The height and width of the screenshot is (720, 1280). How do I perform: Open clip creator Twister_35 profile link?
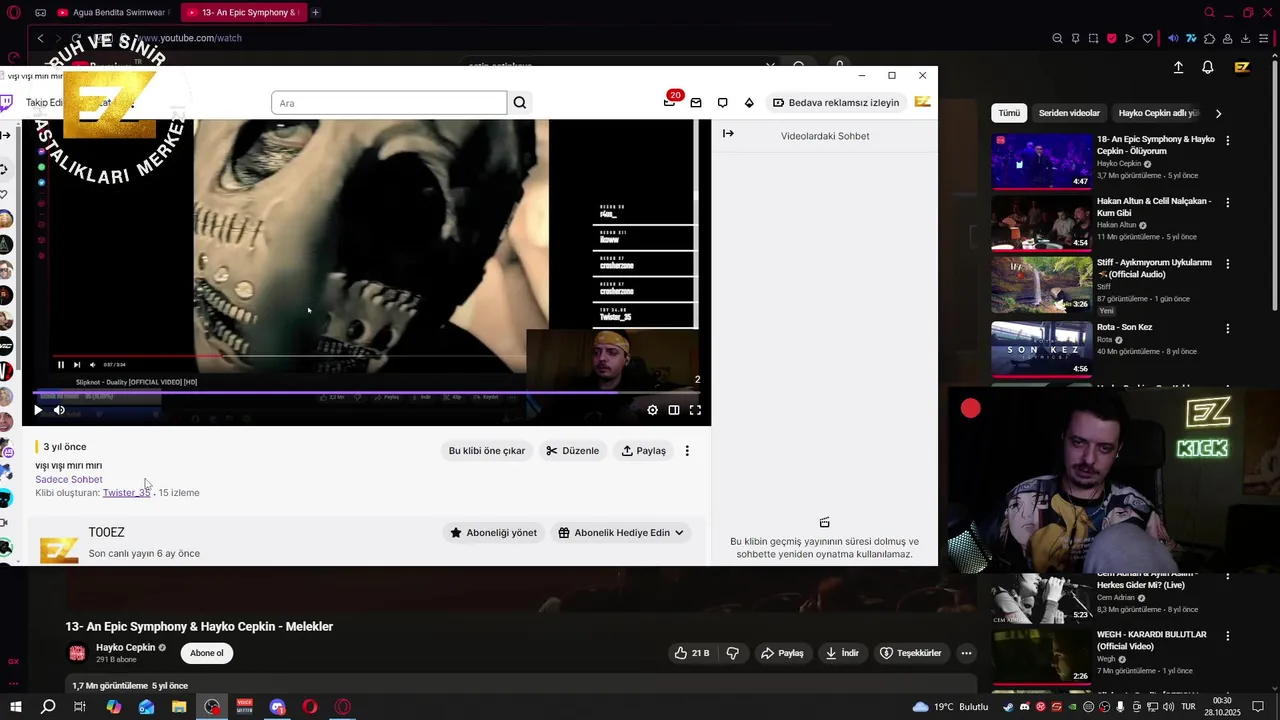[127, 493]
